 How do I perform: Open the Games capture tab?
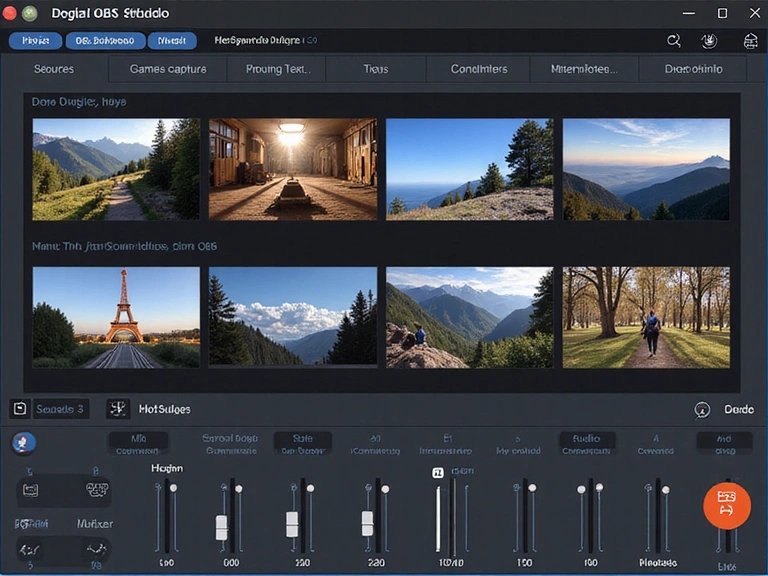point(168,69)
